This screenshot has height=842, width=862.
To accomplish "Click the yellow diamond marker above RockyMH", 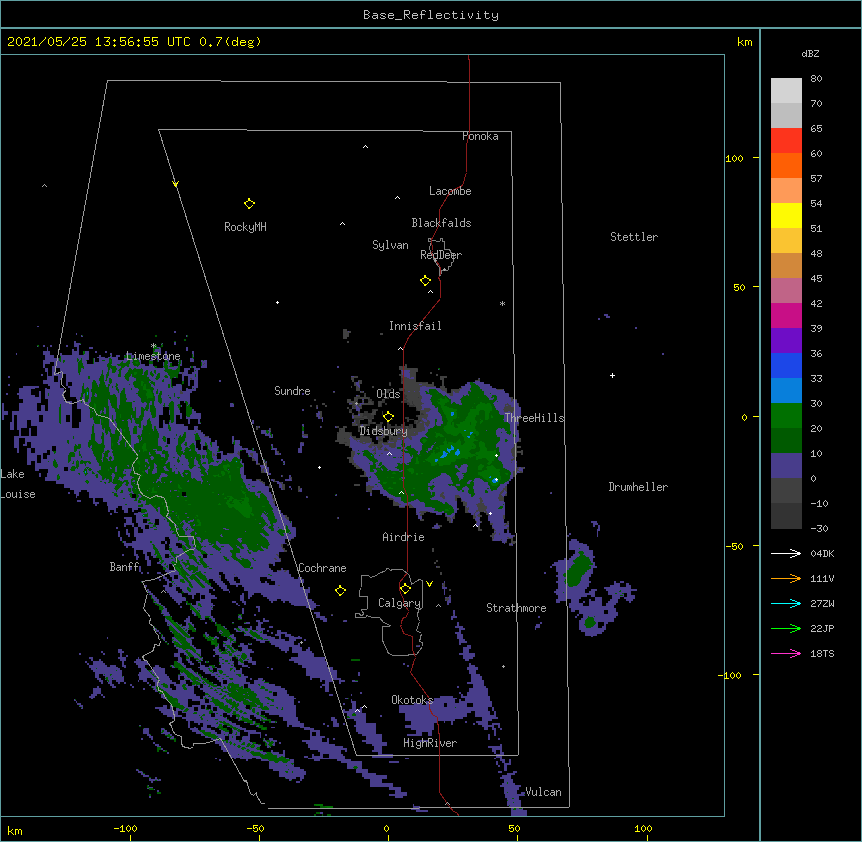I will click(249, 204).
